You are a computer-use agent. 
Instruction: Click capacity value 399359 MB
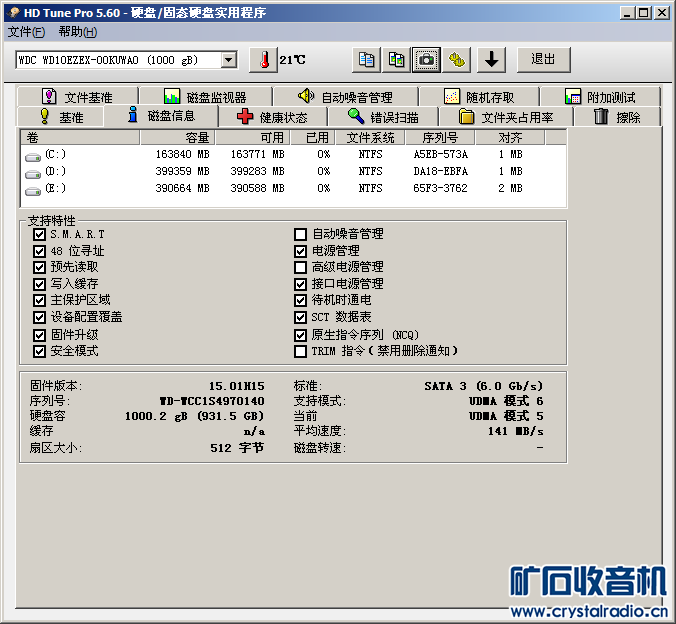coord(182,172)
